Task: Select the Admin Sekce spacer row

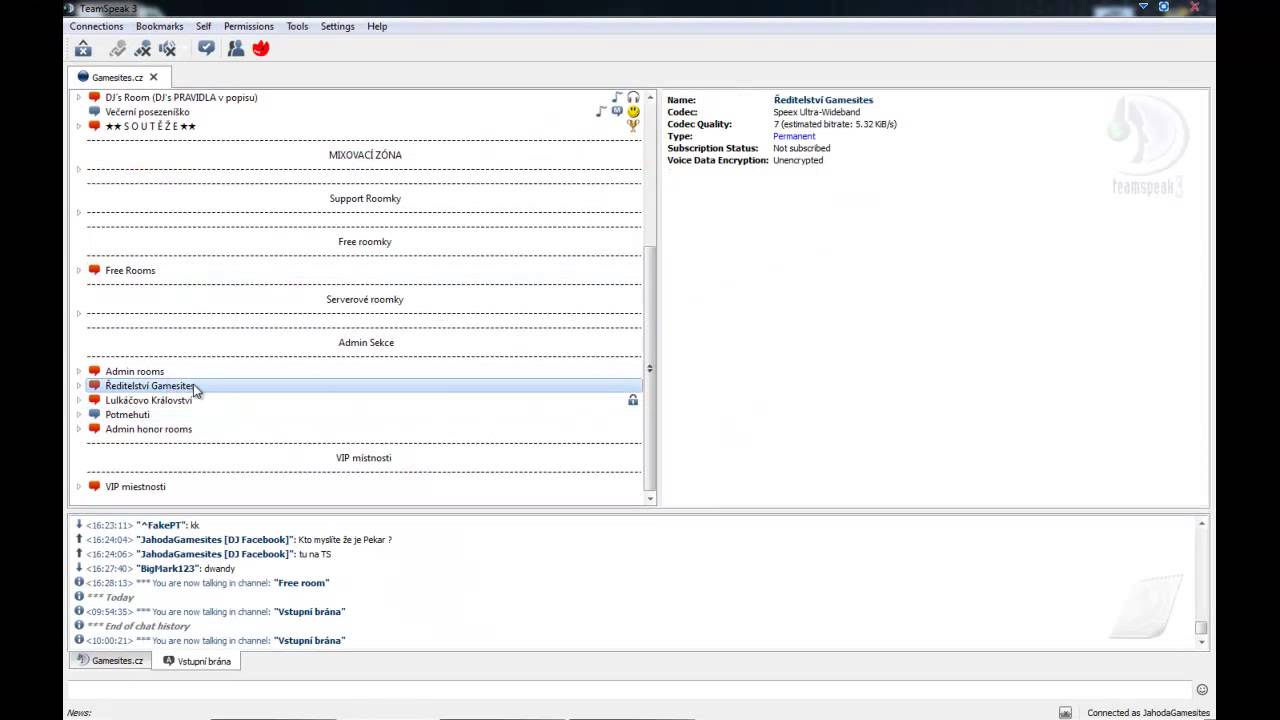Action: pos(364,342)
